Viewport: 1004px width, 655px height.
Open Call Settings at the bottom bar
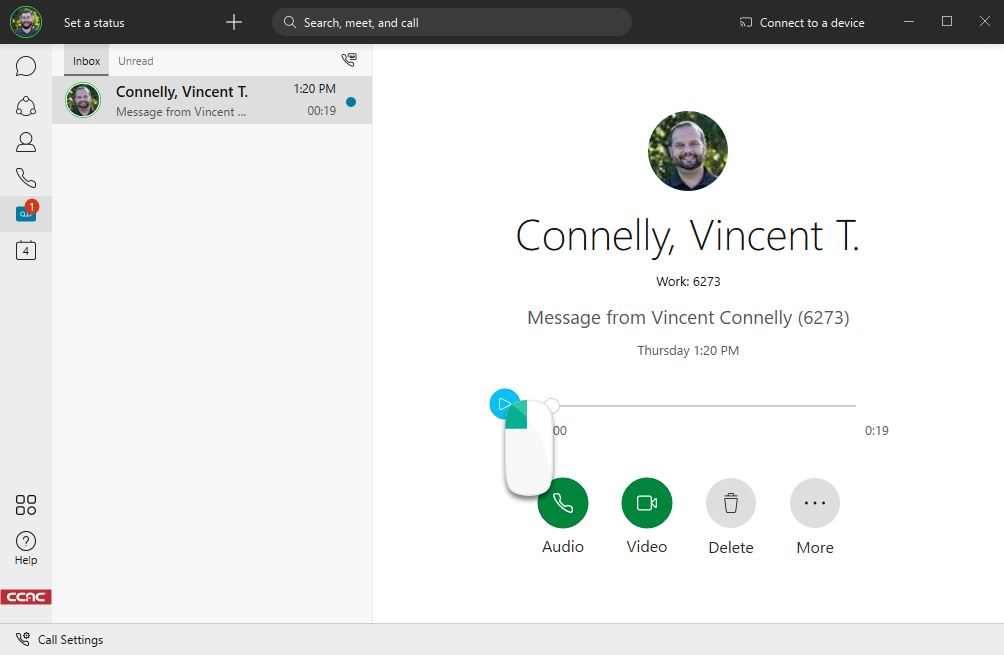click(x=59, y=639)
